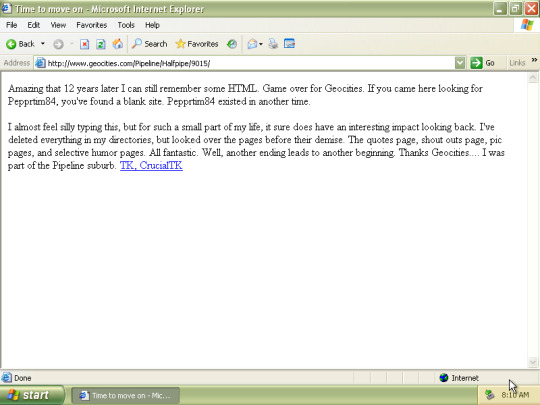Image resolution: width=540 pixels, height=405 pixels.
Task: Go to the Home page icon
Action: (117, 44)
